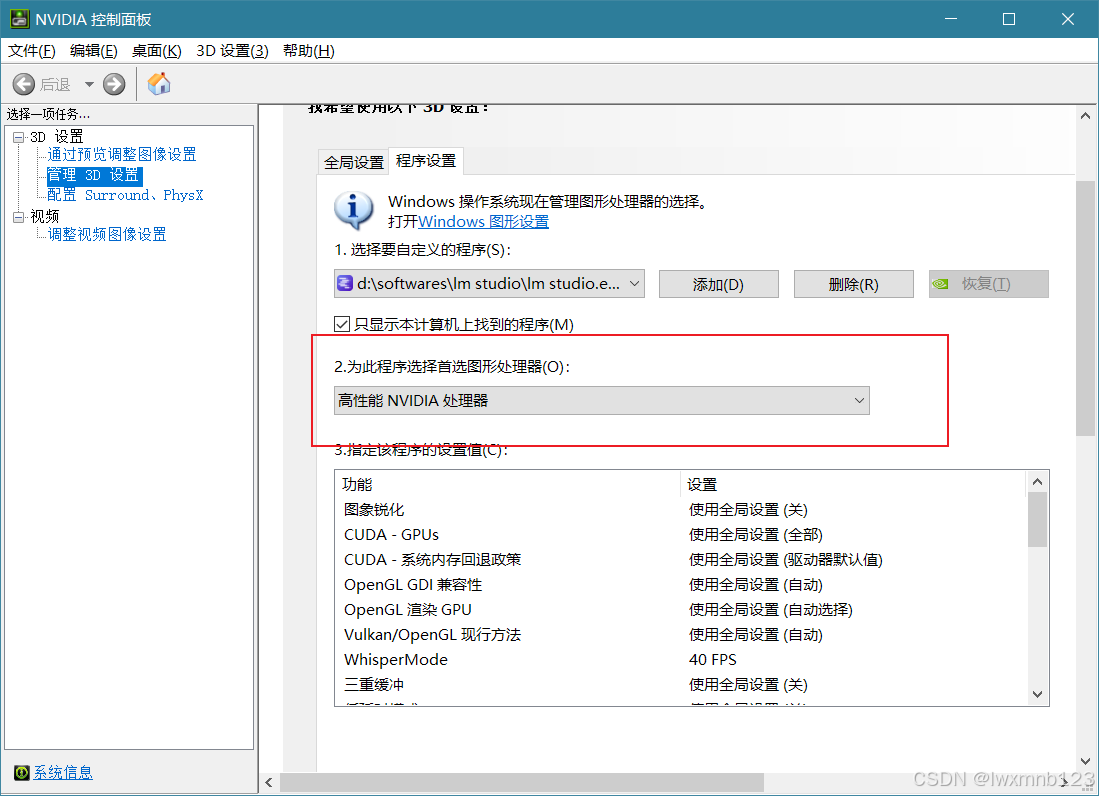
Task: Open the 高性能 NVIDIA 处理器 dropdown
Action: 602,401
